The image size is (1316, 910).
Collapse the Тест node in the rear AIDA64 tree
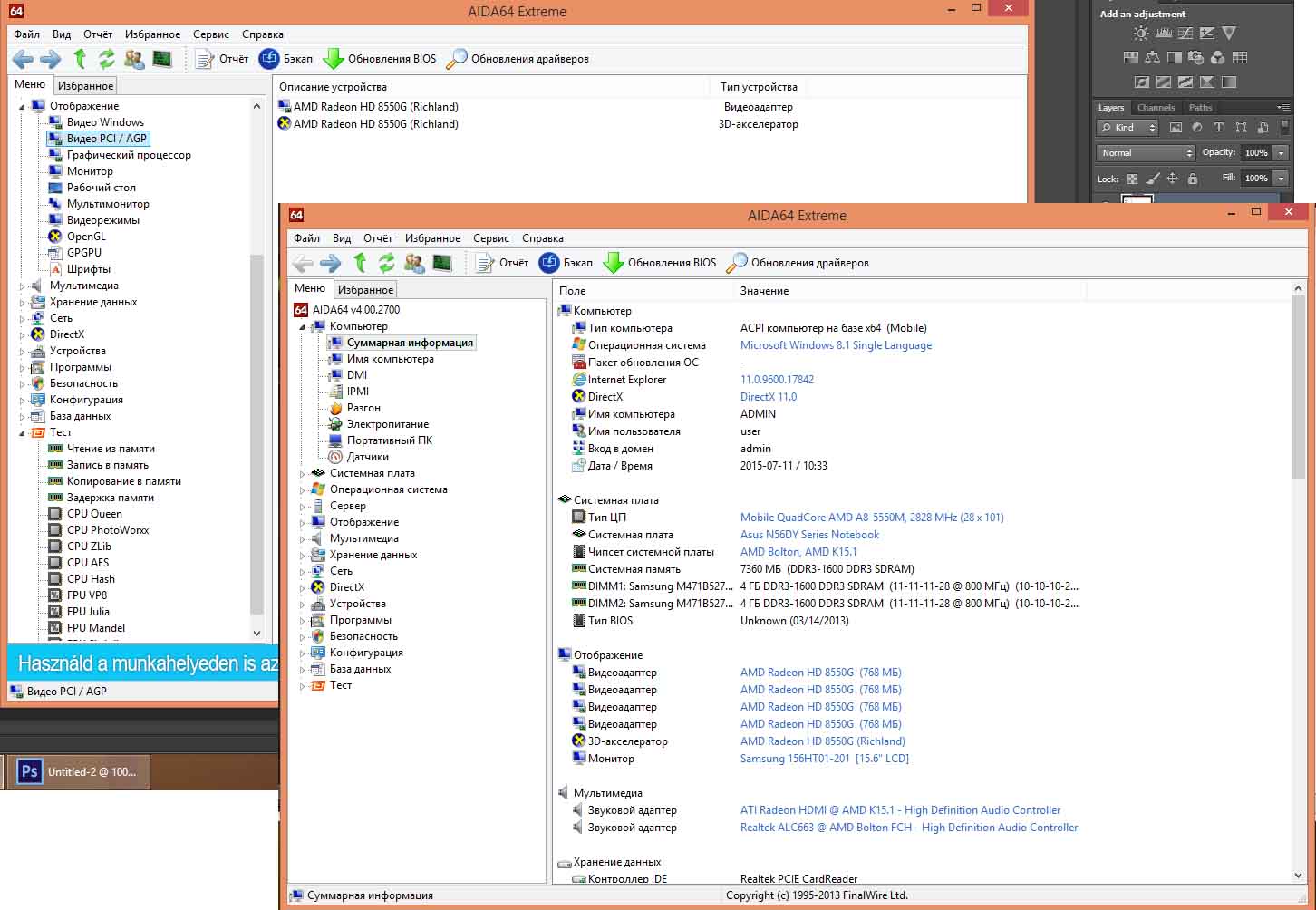pyautogui.click(x=23, y=433)
